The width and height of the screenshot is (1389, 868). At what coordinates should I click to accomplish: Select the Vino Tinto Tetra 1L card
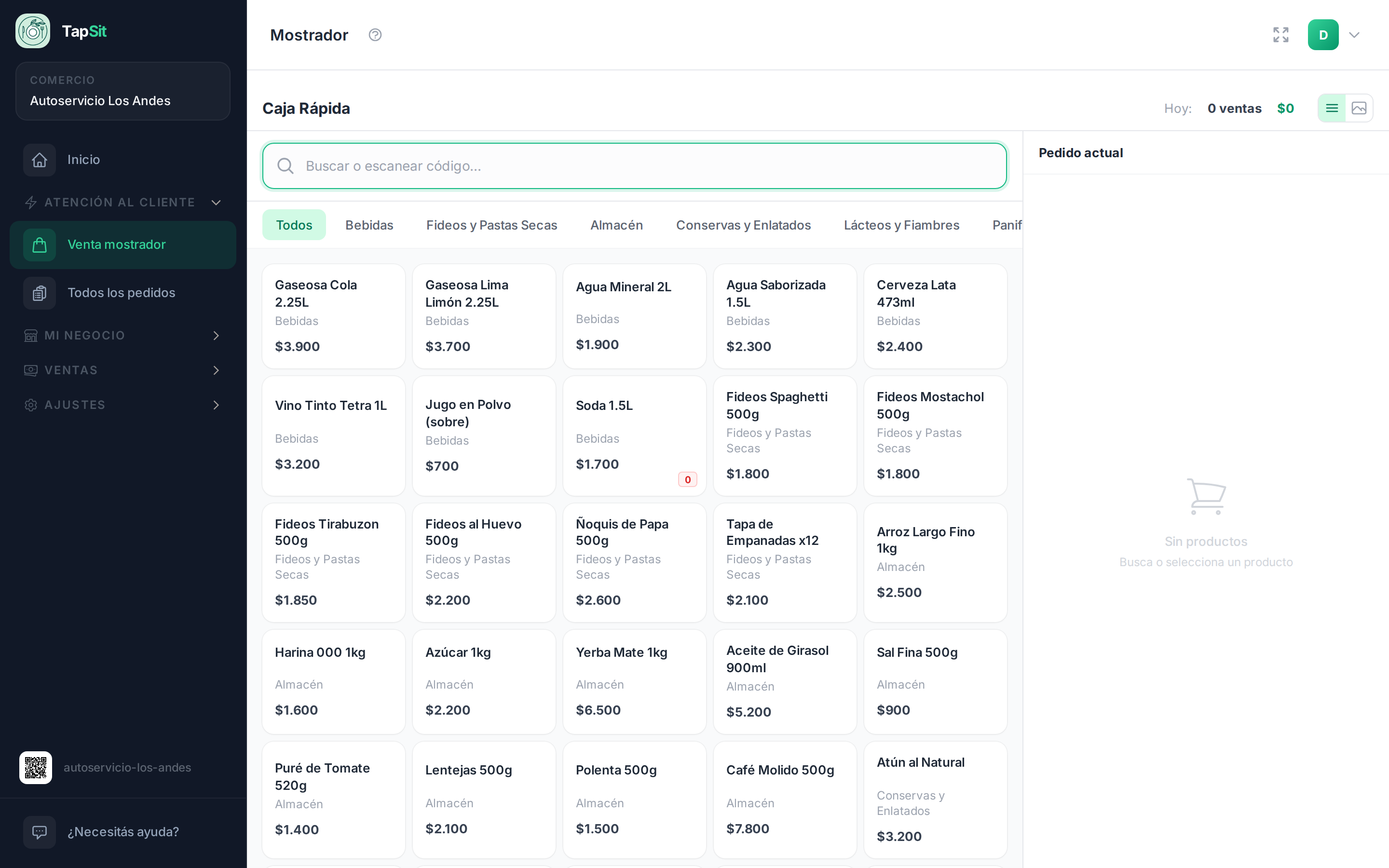coord(333,436)
